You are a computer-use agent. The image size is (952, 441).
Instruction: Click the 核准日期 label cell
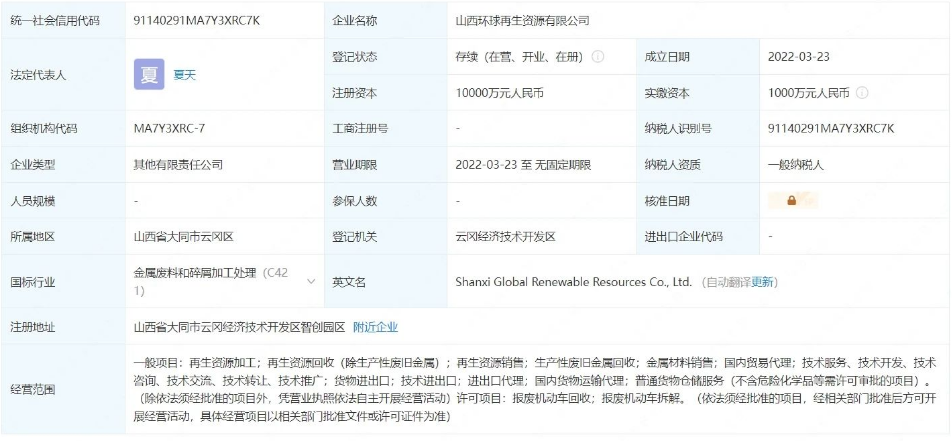[698, 200]
